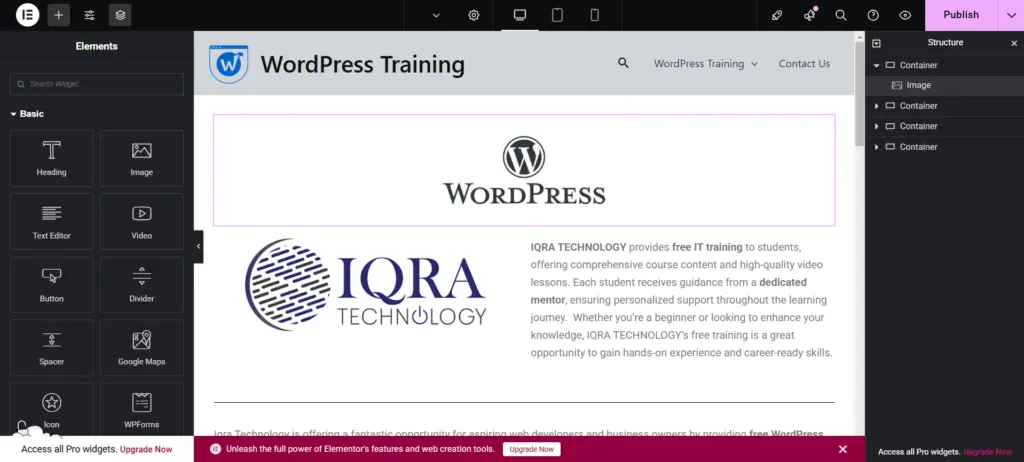Click the WordPress Training site logo

coord(229,64)
